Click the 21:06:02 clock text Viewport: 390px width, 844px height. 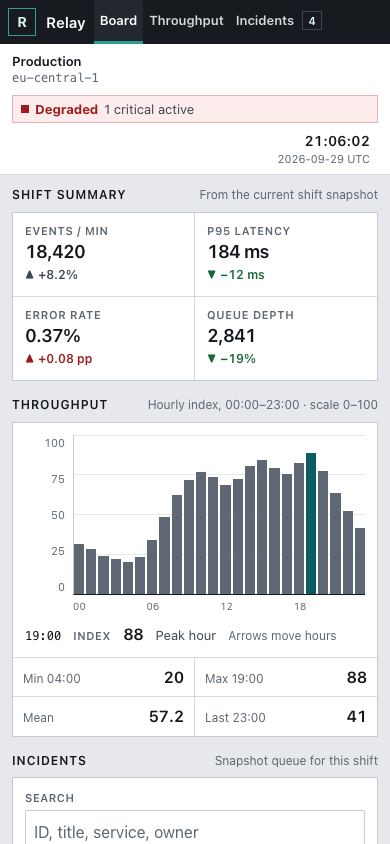(337, 142)
